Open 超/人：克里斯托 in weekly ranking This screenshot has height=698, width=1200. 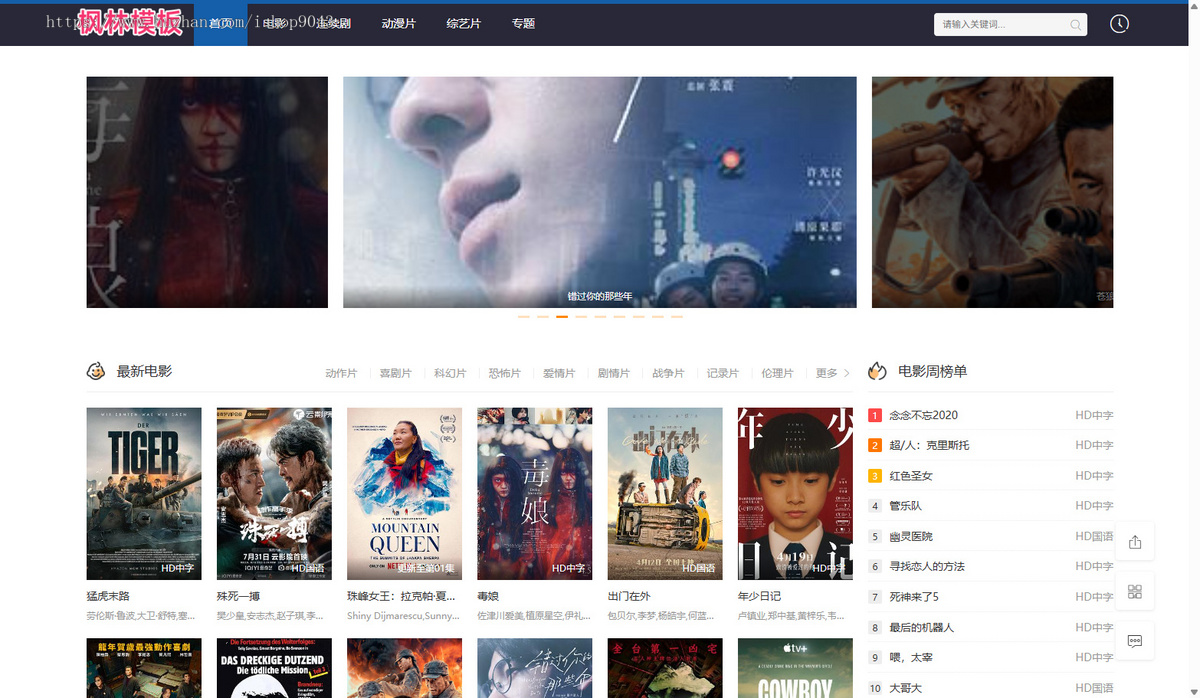(929, 445)
